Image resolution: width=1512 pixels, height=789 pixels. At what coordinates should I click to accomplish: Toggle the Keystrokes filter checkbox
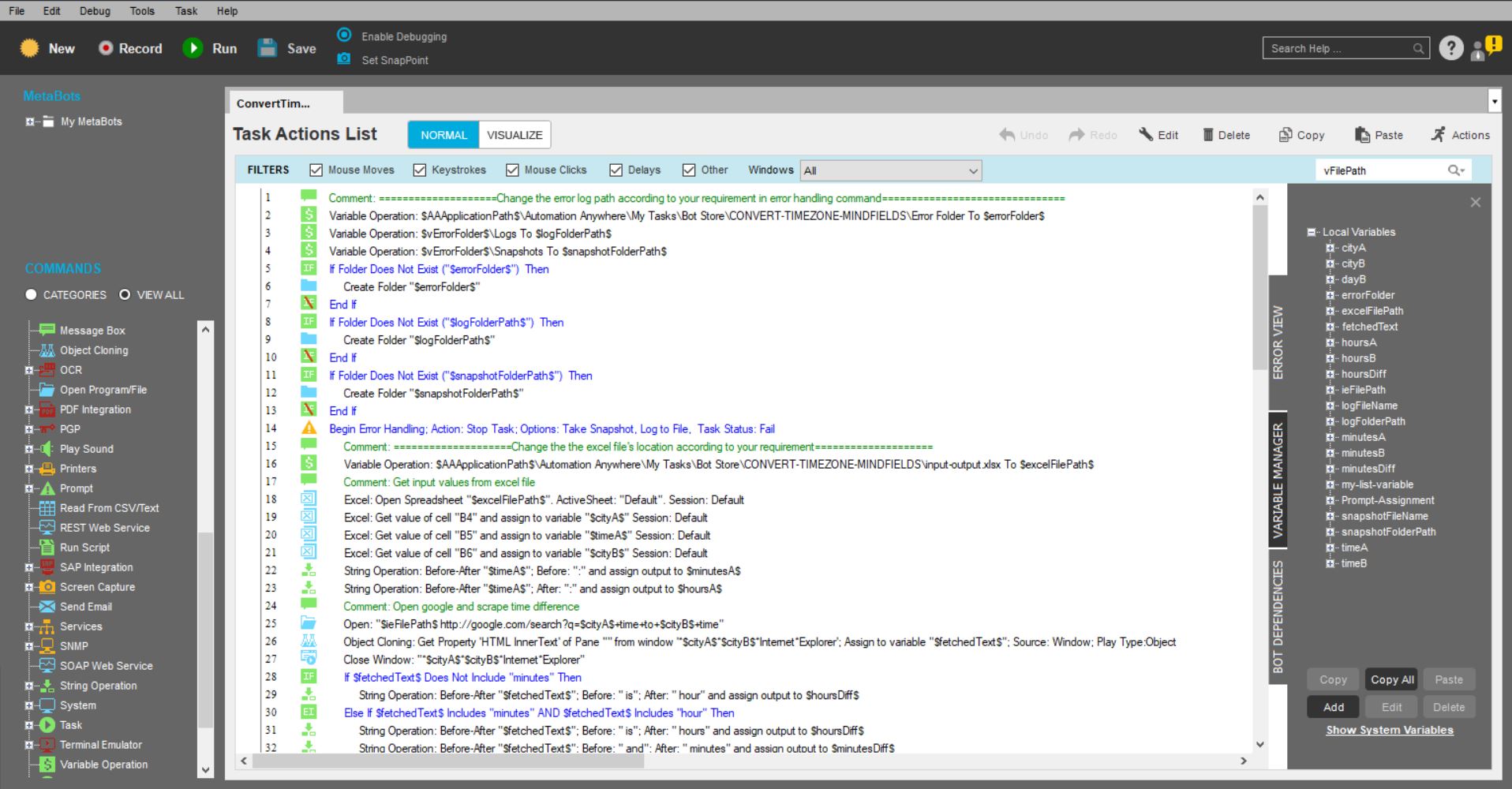420,170
